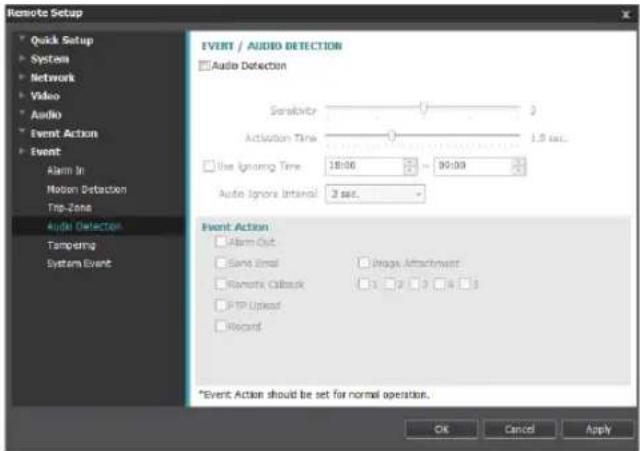Click the Event Action section heading
Viewport: 640px width, 451px height.
pyautogui.click(x=235, y=227)
